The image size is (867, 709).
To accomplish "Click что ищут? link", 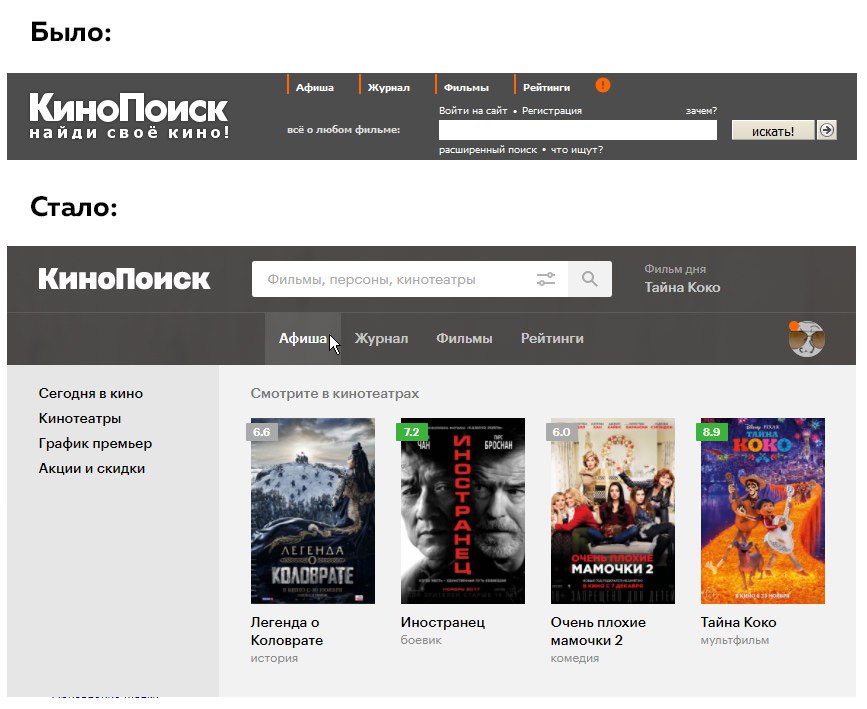I will click(577, 150).
